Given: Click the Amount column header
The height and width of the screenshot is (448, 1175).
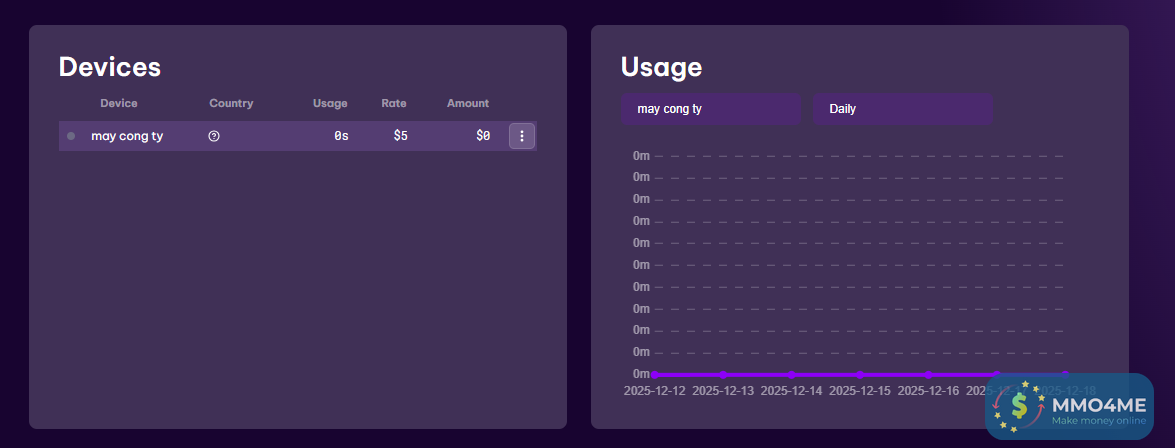Looking at the screenshot, I should tap(468, 103).
